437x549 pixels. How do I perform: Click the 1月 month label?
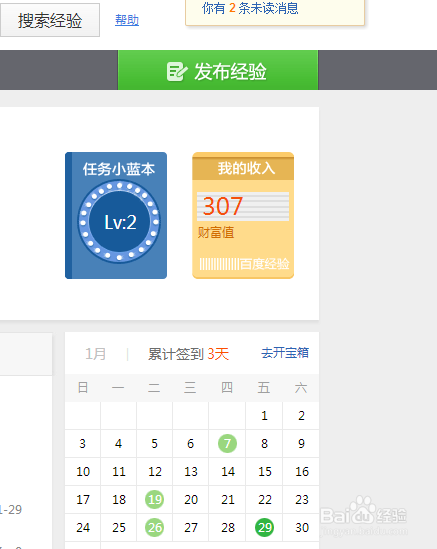coord(95,354)
